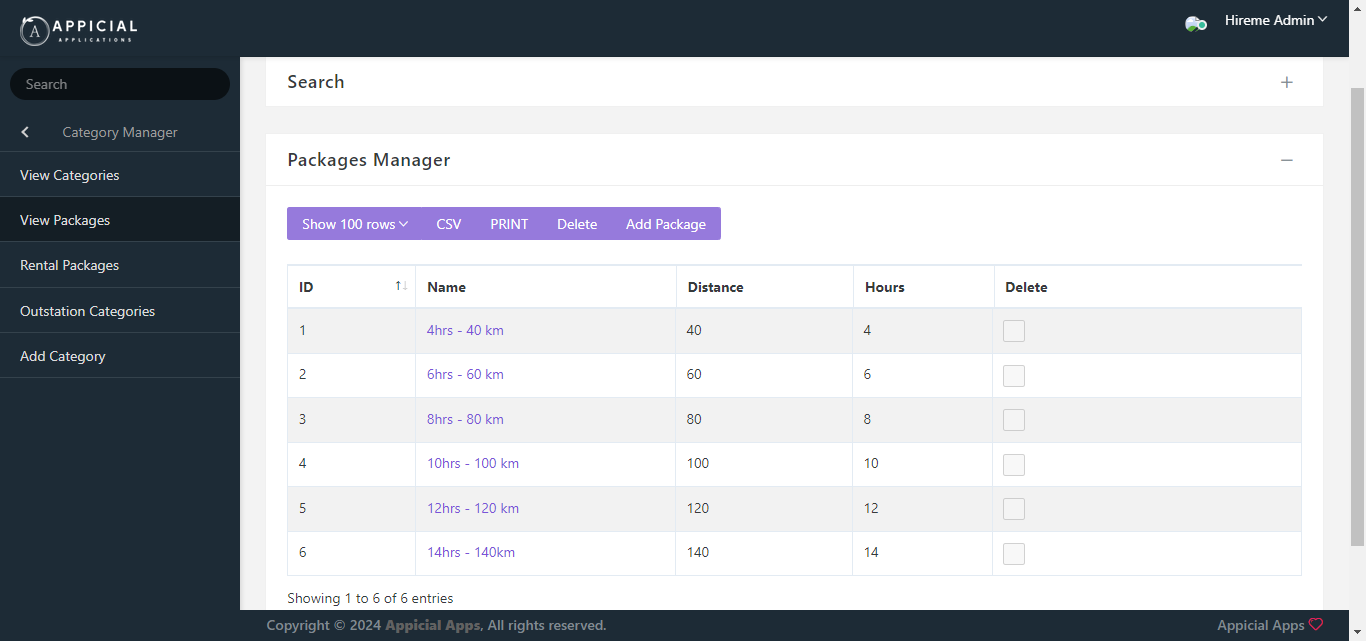
Task: Open View Categories in the sidebar
Action: (x=120, y=175)
